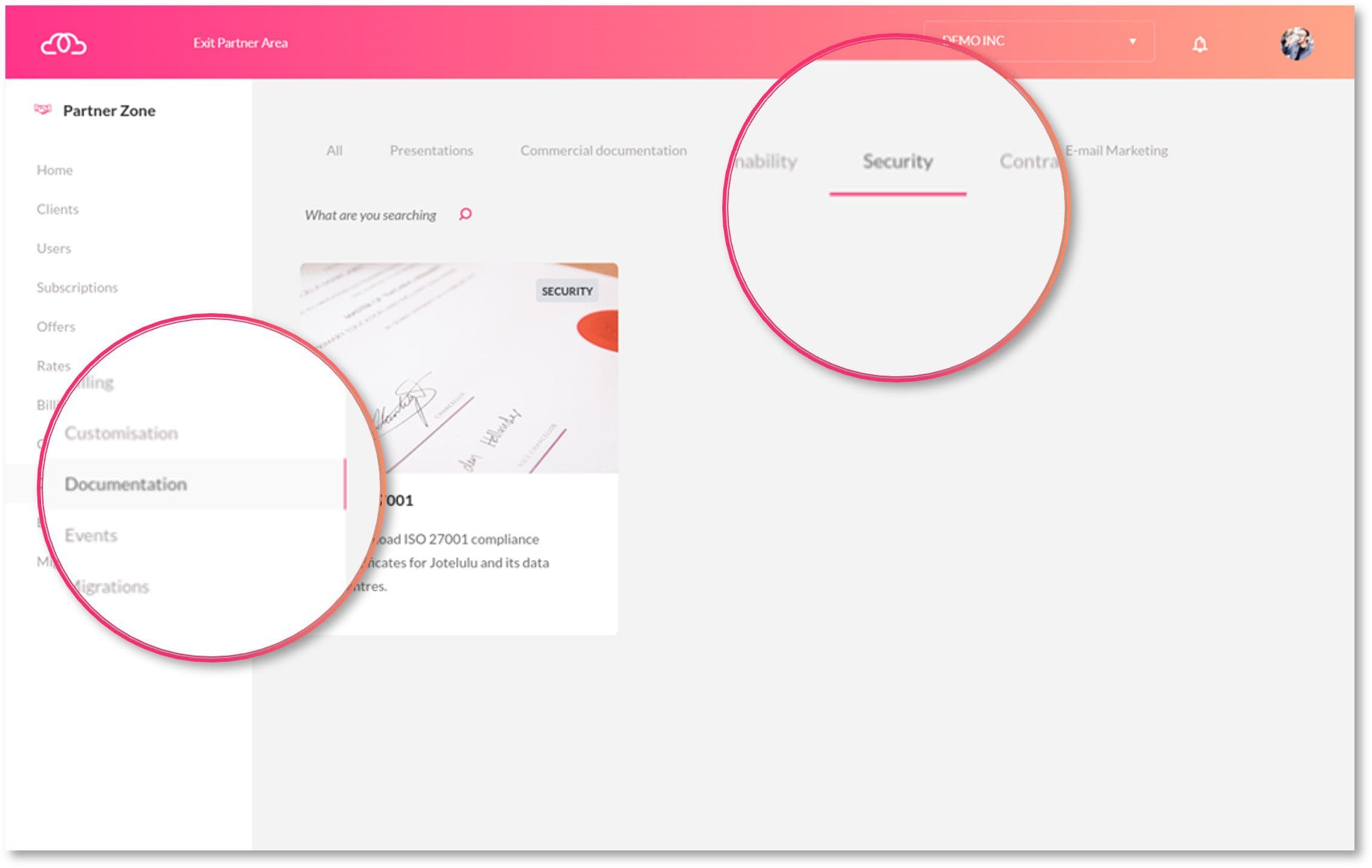This screenshot has width=1372, height=868.
Task: Select the All tab in documentation
Action: [334, 150]
